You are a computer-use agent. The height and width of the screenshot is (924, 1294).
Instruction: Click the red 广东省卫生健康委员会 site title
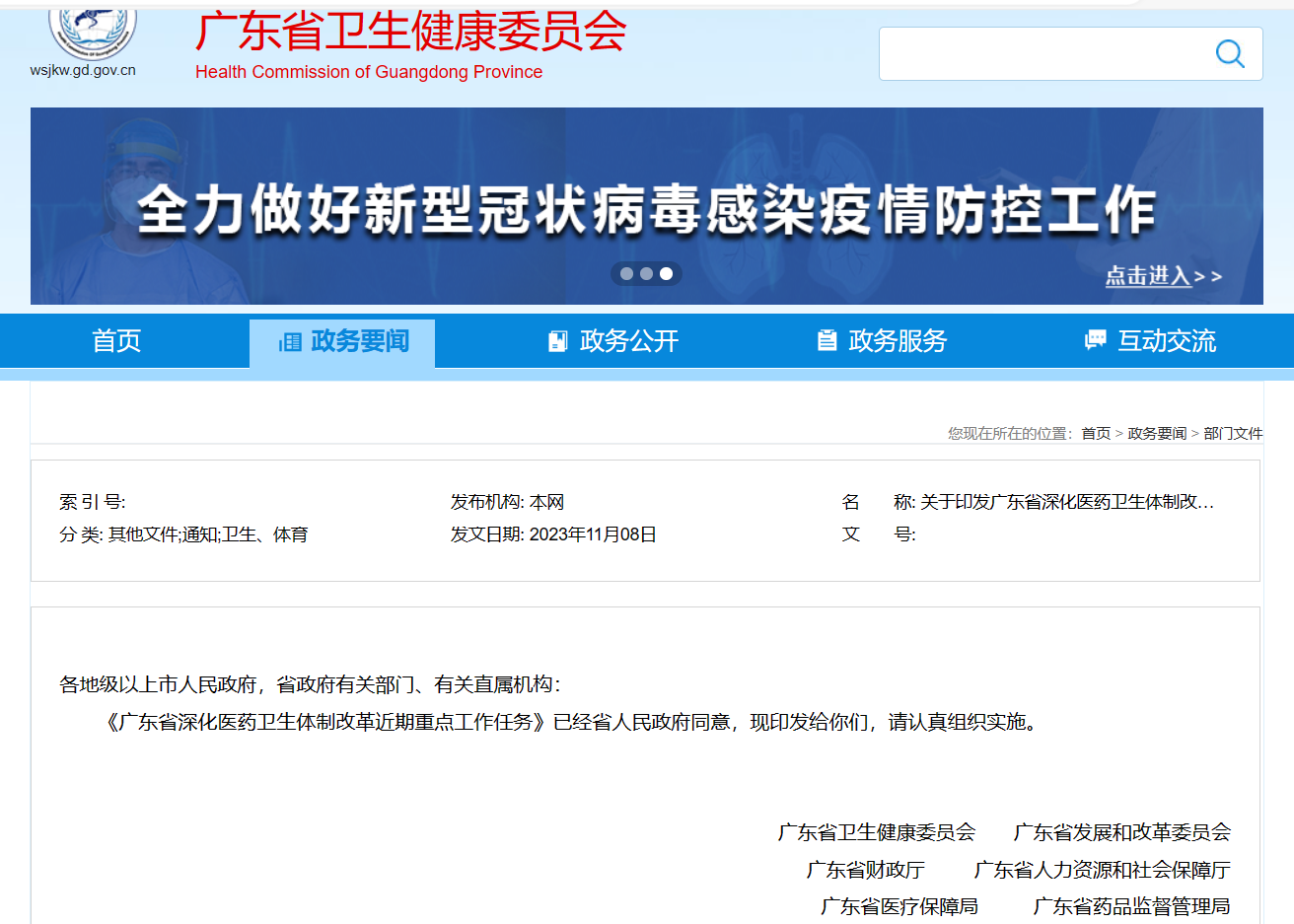coord(410,32)
